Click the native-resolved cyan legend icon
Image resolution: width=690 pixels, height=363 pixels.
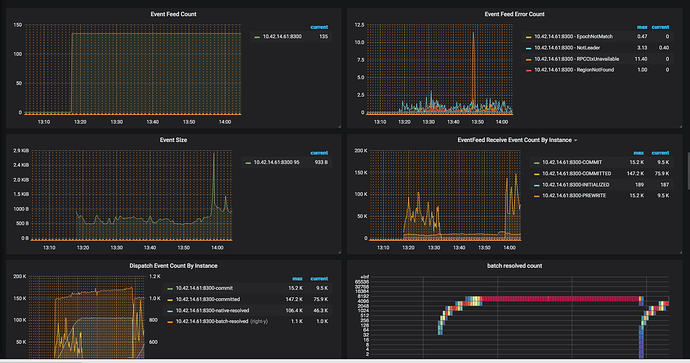pyautogui.click(x=170, y=311)
